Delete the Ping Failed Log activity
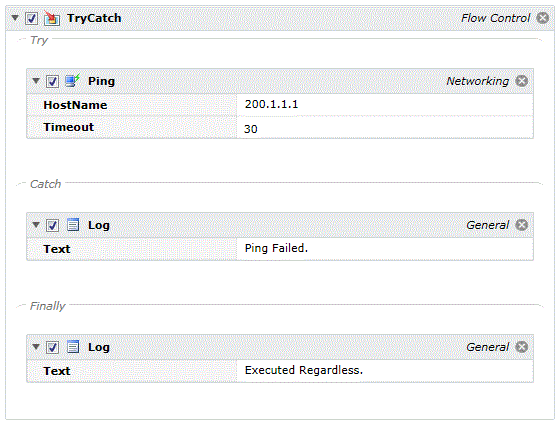The height and width of the screenshot is (424, 558). coord(522,225)
